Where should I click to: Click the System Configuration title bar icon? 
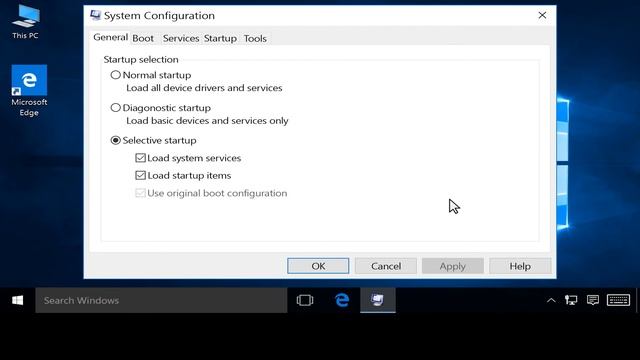coord(96,16)
